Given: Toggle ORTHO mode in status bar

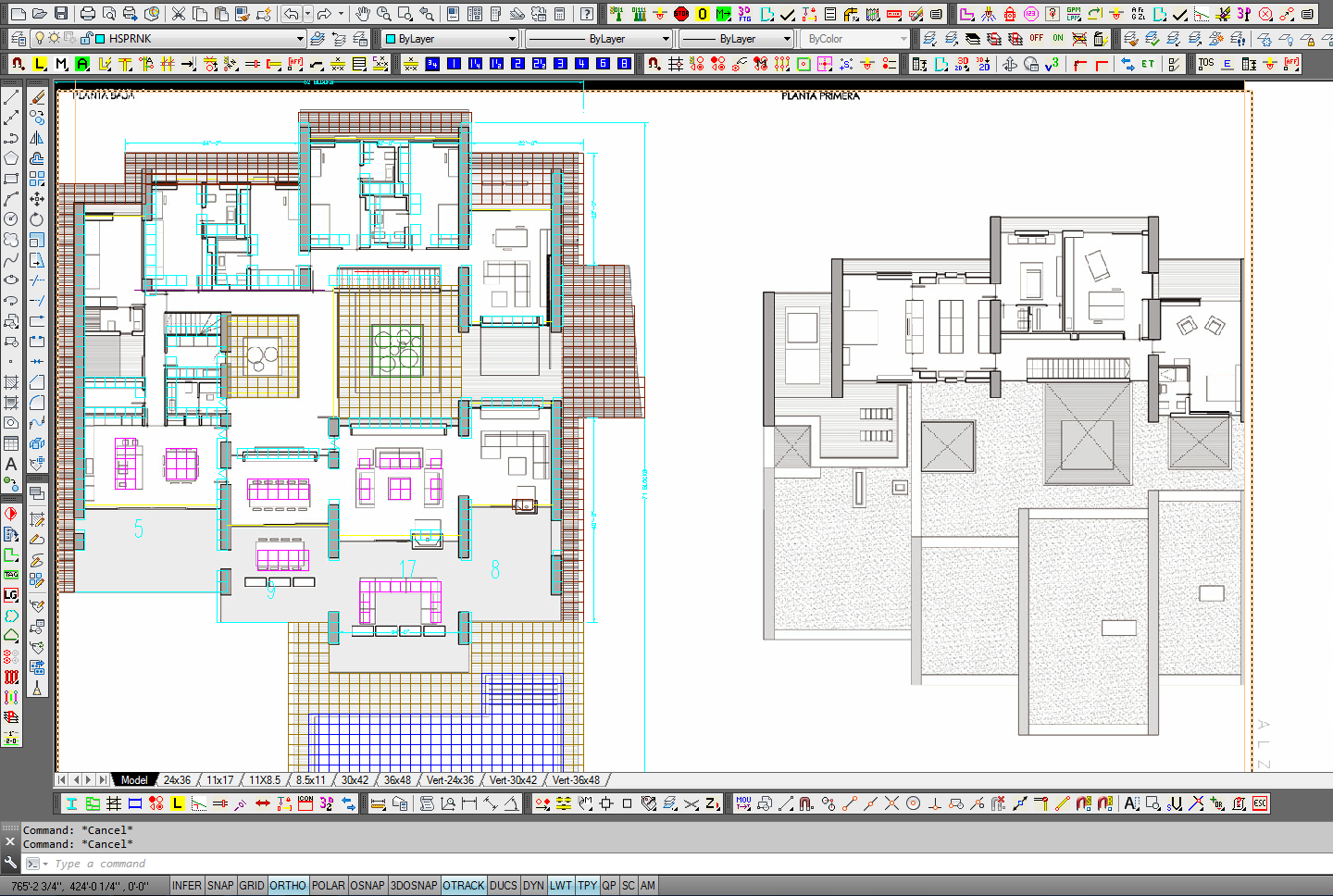Looking at the screenshot, I should click(288, 886).
